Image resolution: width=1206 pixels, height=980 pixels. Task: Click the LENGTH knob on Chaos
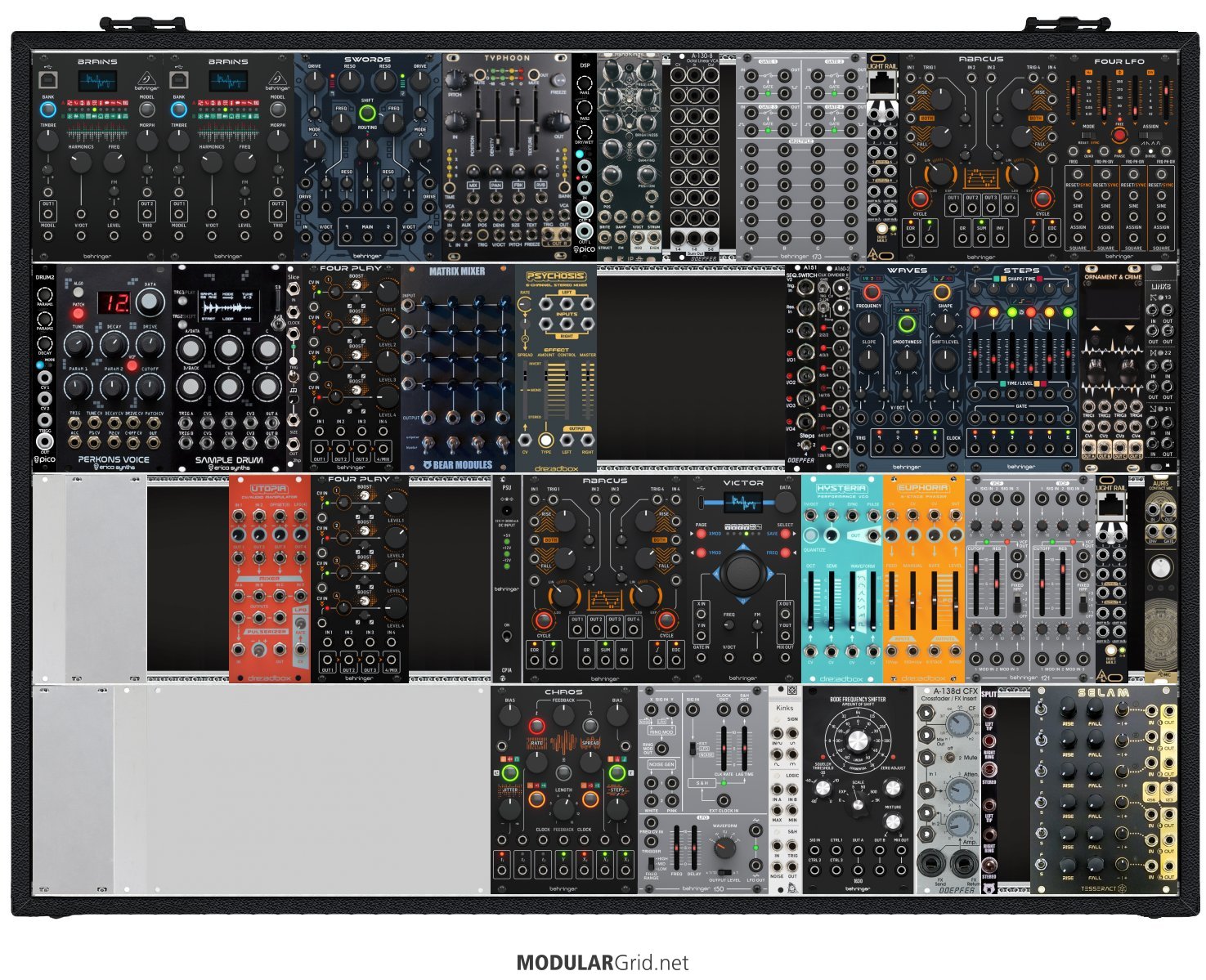click(564, 808)
